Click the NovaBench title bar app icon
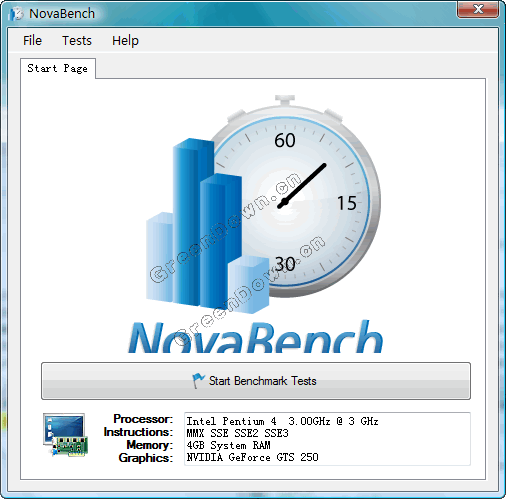Screen dimensions: 506x499 pyautogui.click(x=16, y=14)
